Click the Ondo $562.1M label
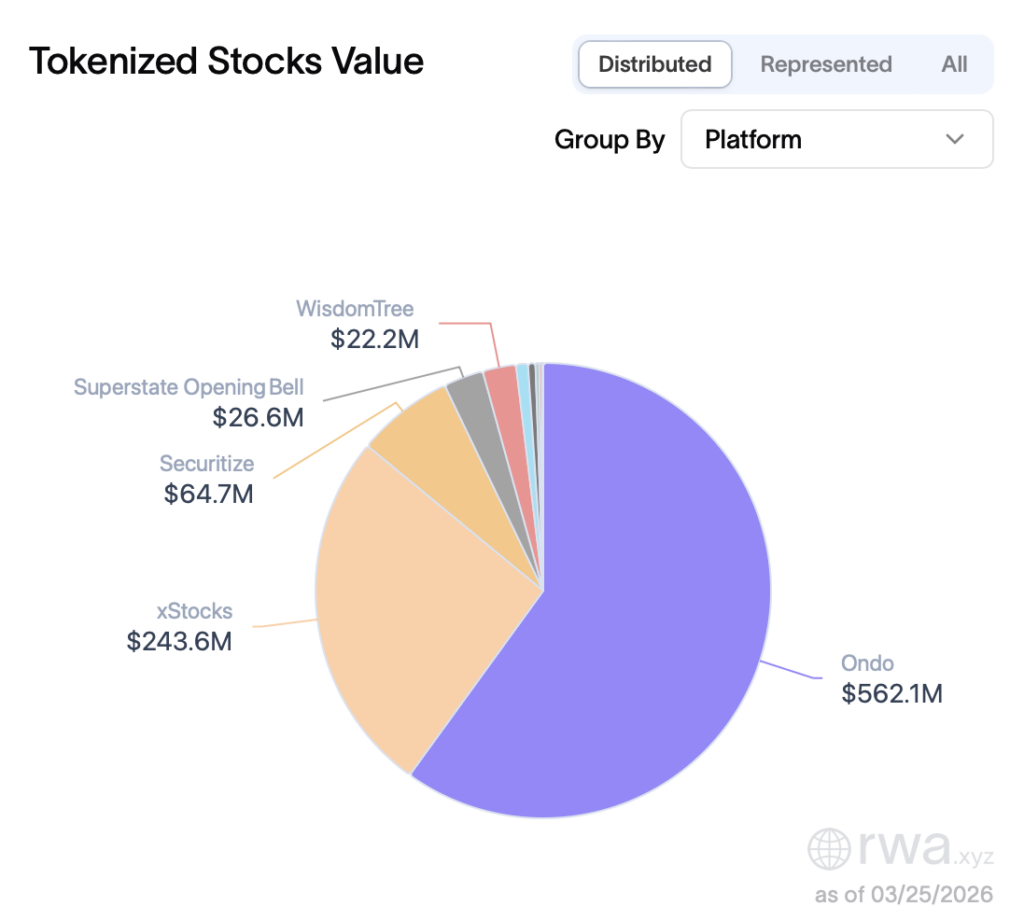The height and width of the screenshot is (920, 1024). point(893,693)
